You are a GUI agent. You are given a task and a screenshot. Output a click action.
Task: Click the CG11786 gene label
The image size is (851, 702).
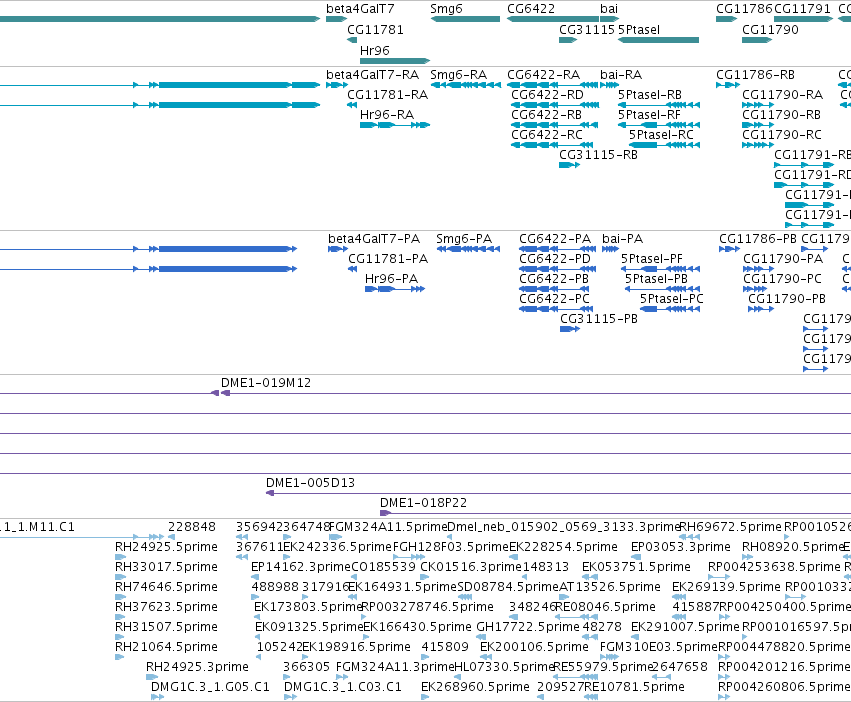[x=744, y=9]
